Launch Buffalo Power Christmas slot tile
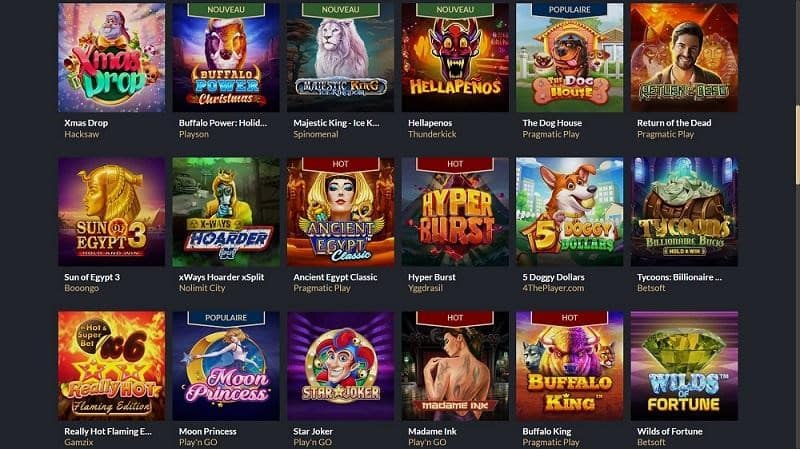The width and height of the screenshot is (800, 449). (x=226, y=57)
